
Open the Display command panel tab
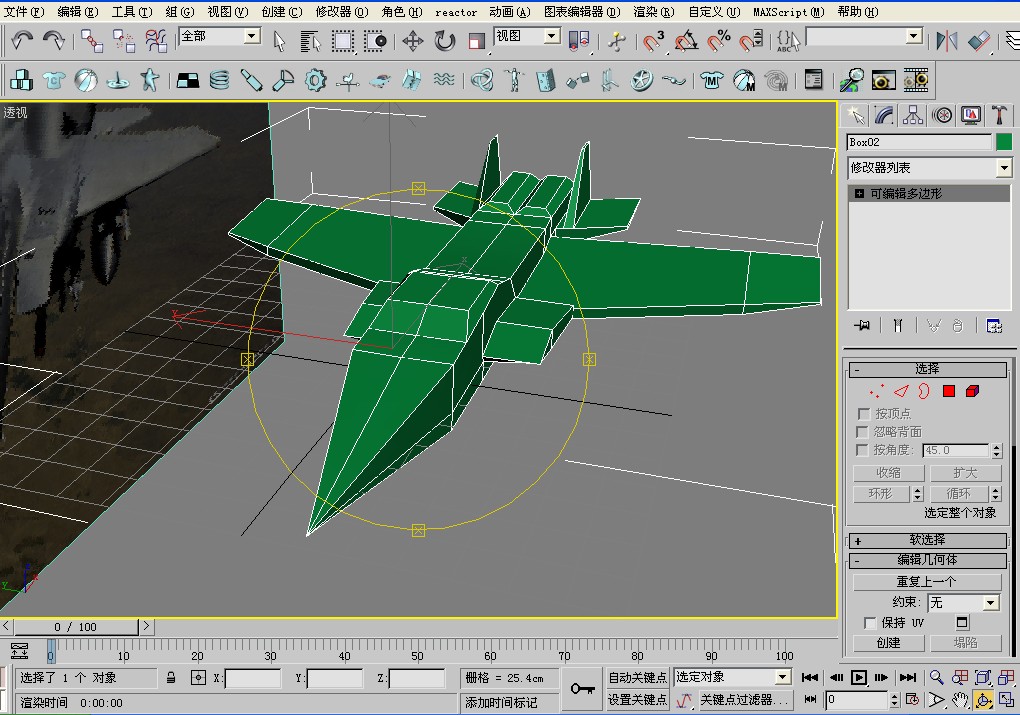click(971, 116)
